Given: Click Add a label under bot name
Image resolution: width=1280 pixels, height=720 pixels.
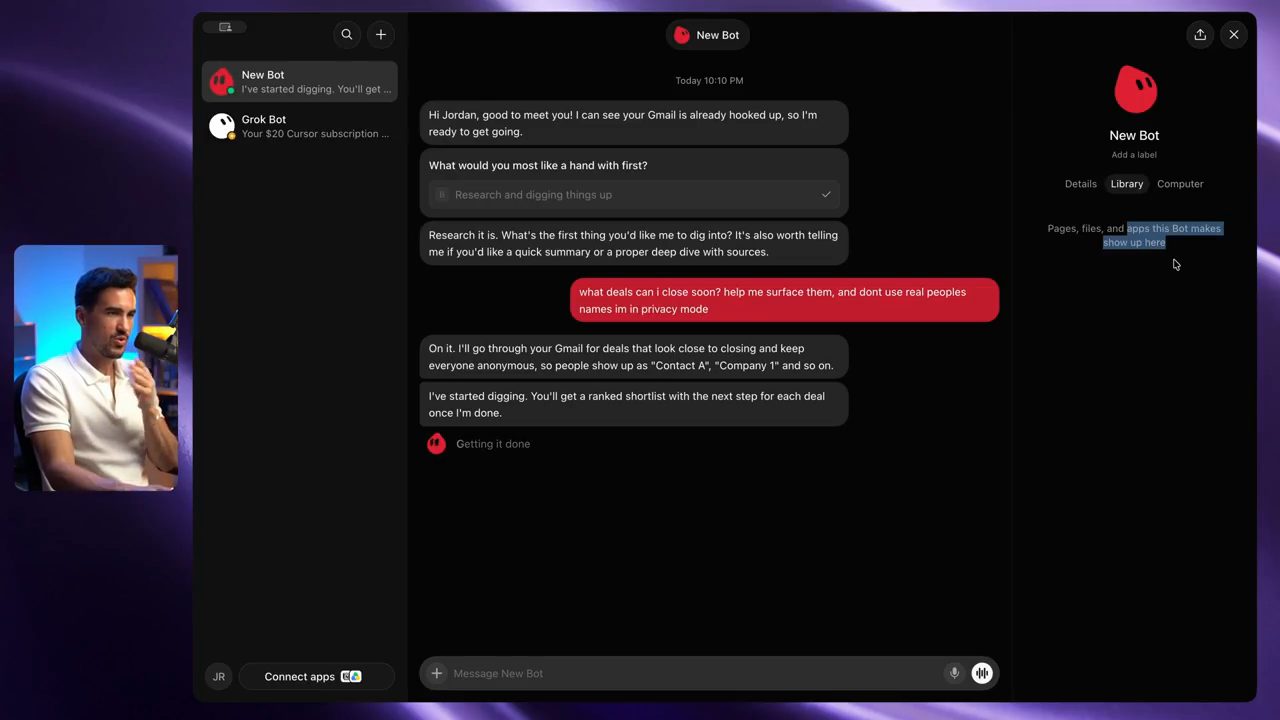Looking at the screenshot, I should click(1134, 155).
